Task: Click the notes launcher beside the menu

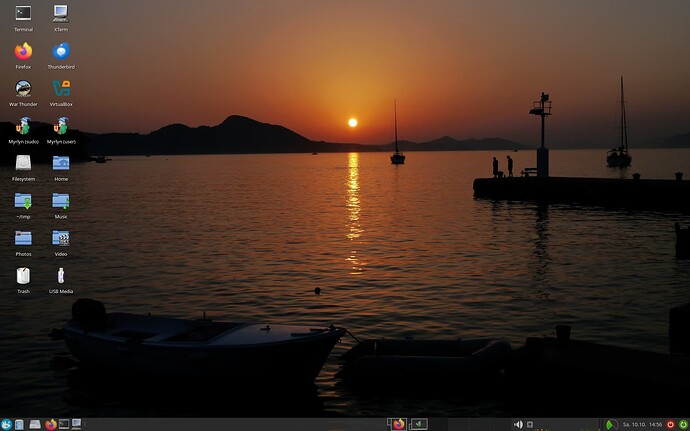Action: (19, 424)
